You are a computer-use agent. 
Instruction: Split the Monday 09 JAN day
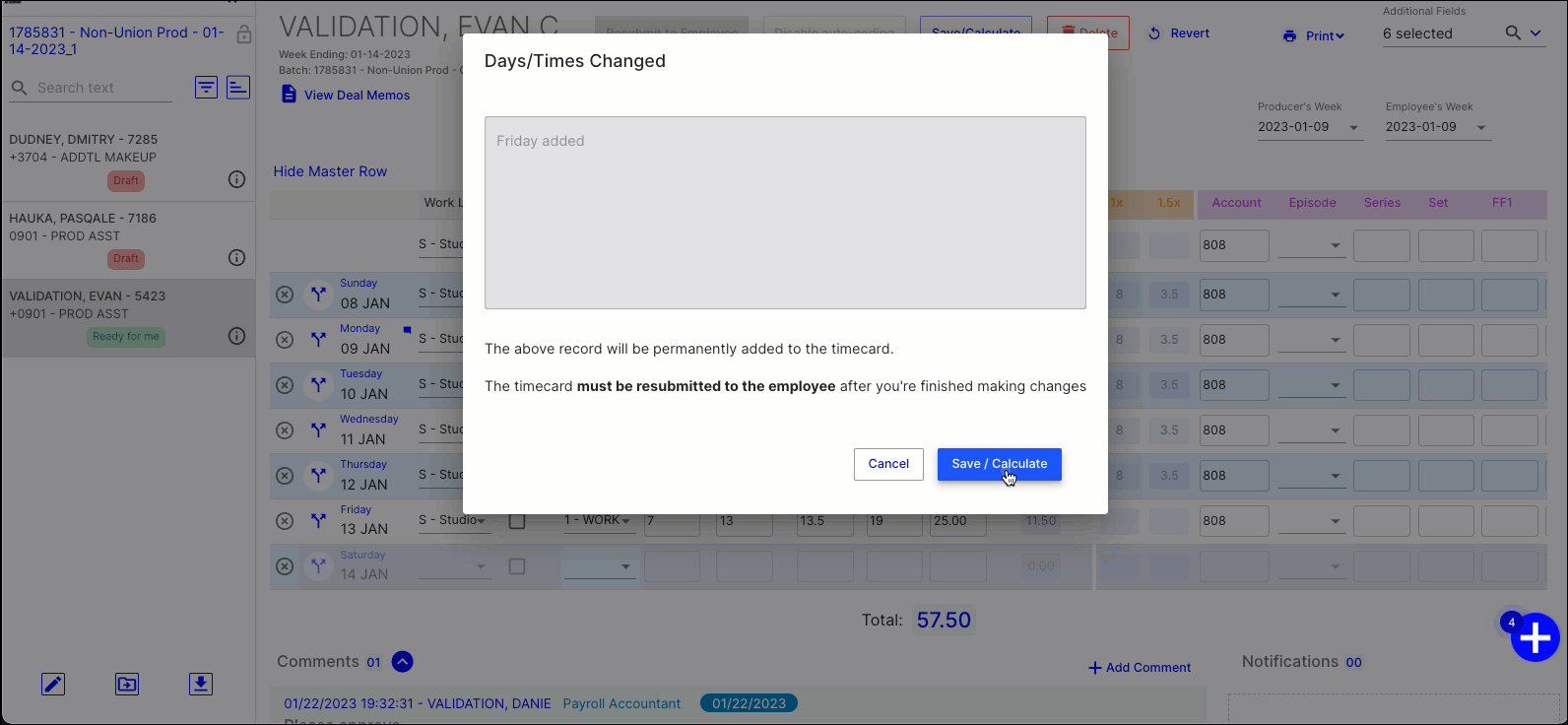tap(318, 340)
